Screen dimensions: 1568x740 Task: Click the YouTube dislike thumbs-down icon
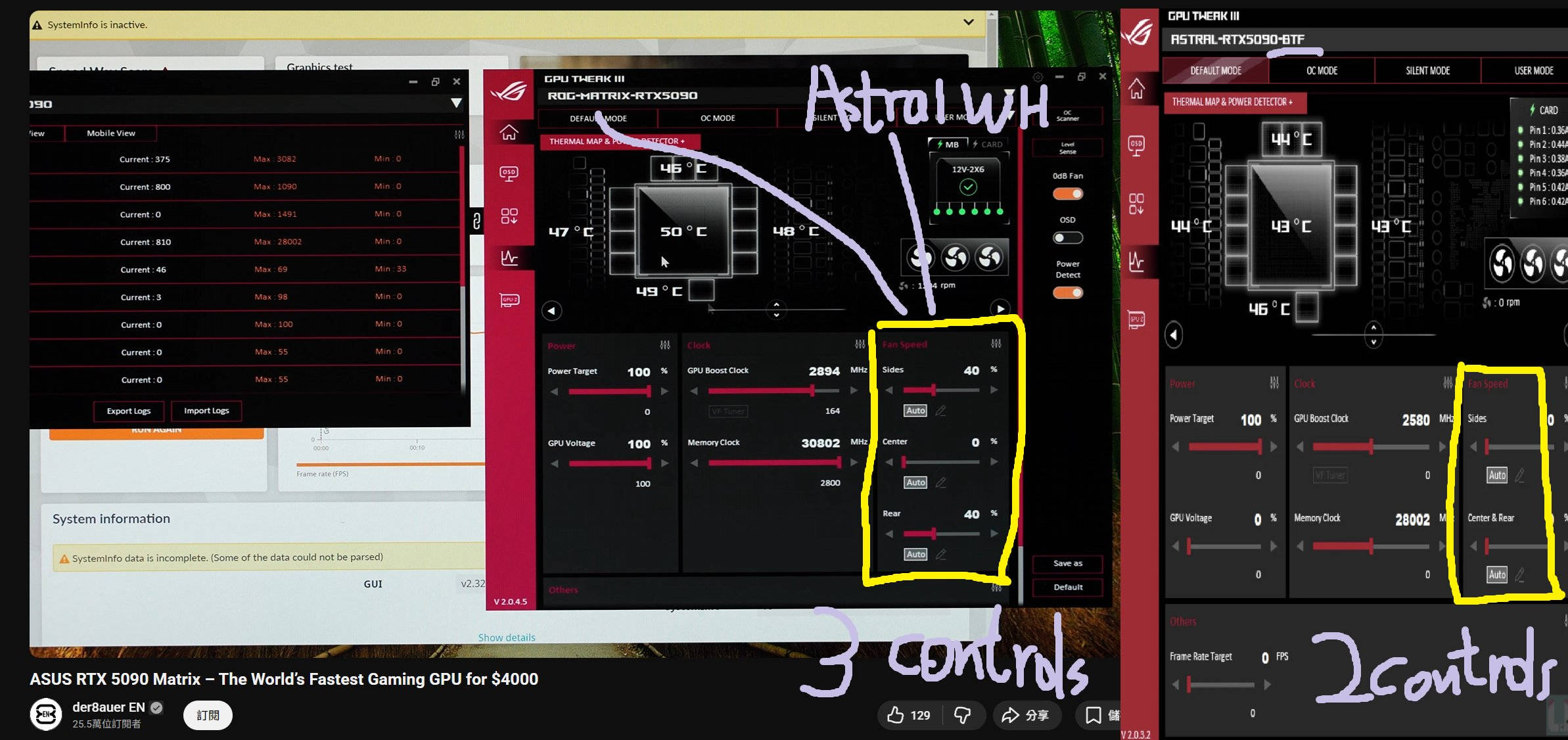coord(962,715)
